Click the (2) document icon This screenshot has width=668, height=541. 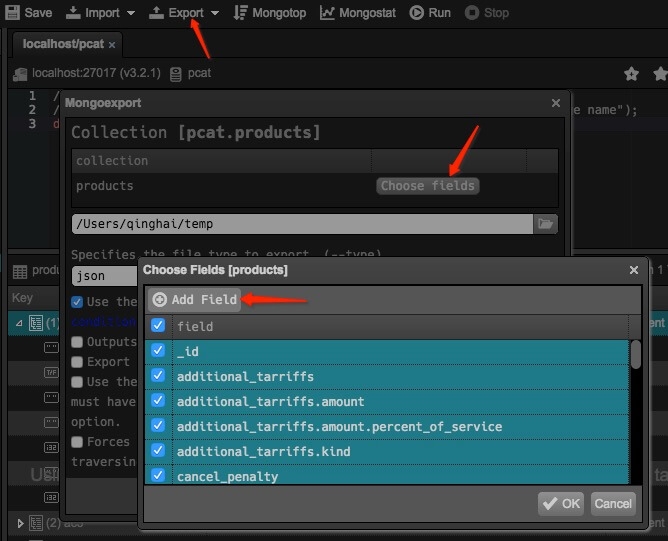pyautogui.click(x=36, y=523)
